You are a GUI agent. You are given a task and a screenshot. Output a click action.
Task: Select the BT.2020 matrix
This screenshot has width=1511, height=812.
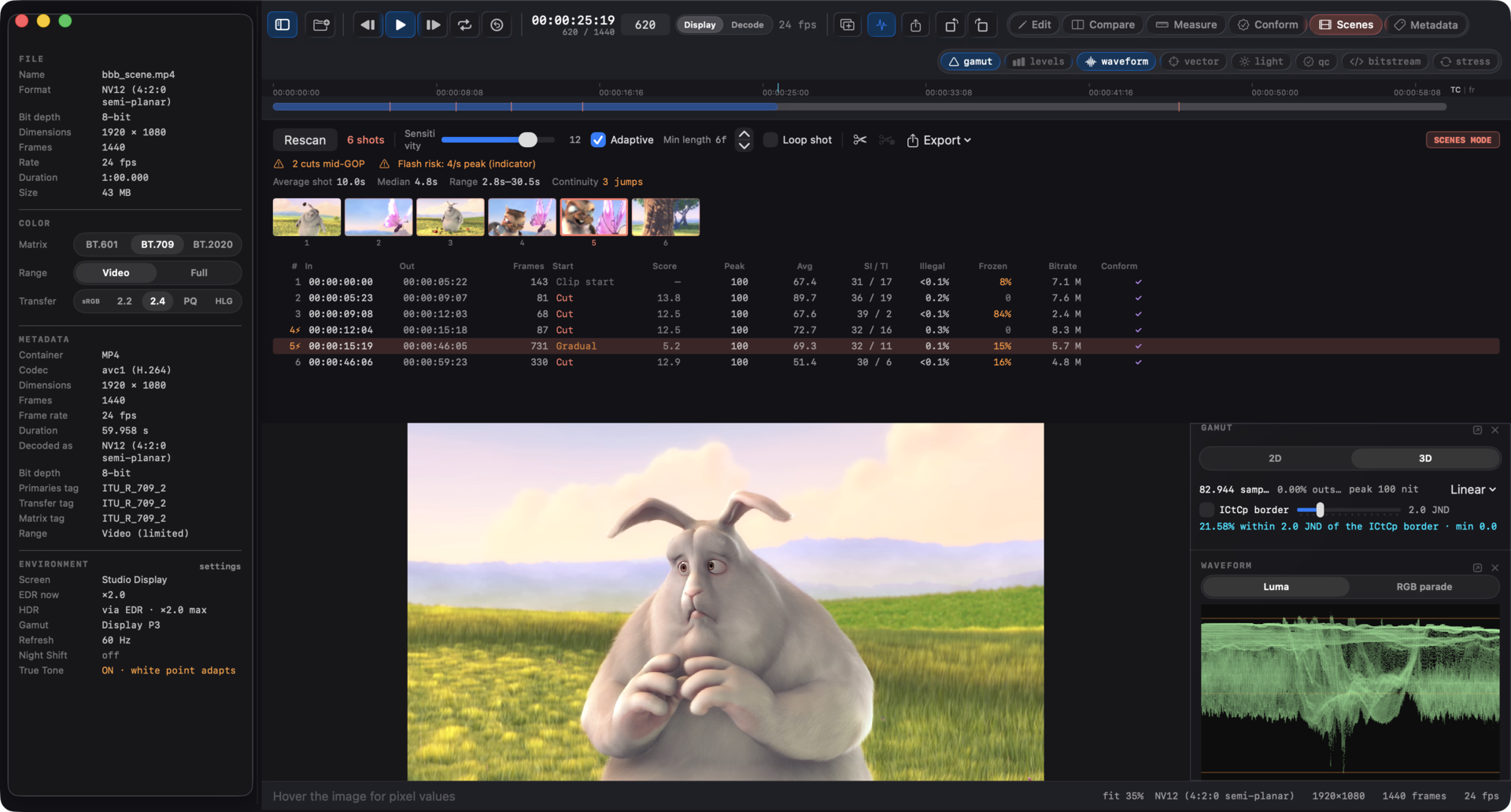212,245
